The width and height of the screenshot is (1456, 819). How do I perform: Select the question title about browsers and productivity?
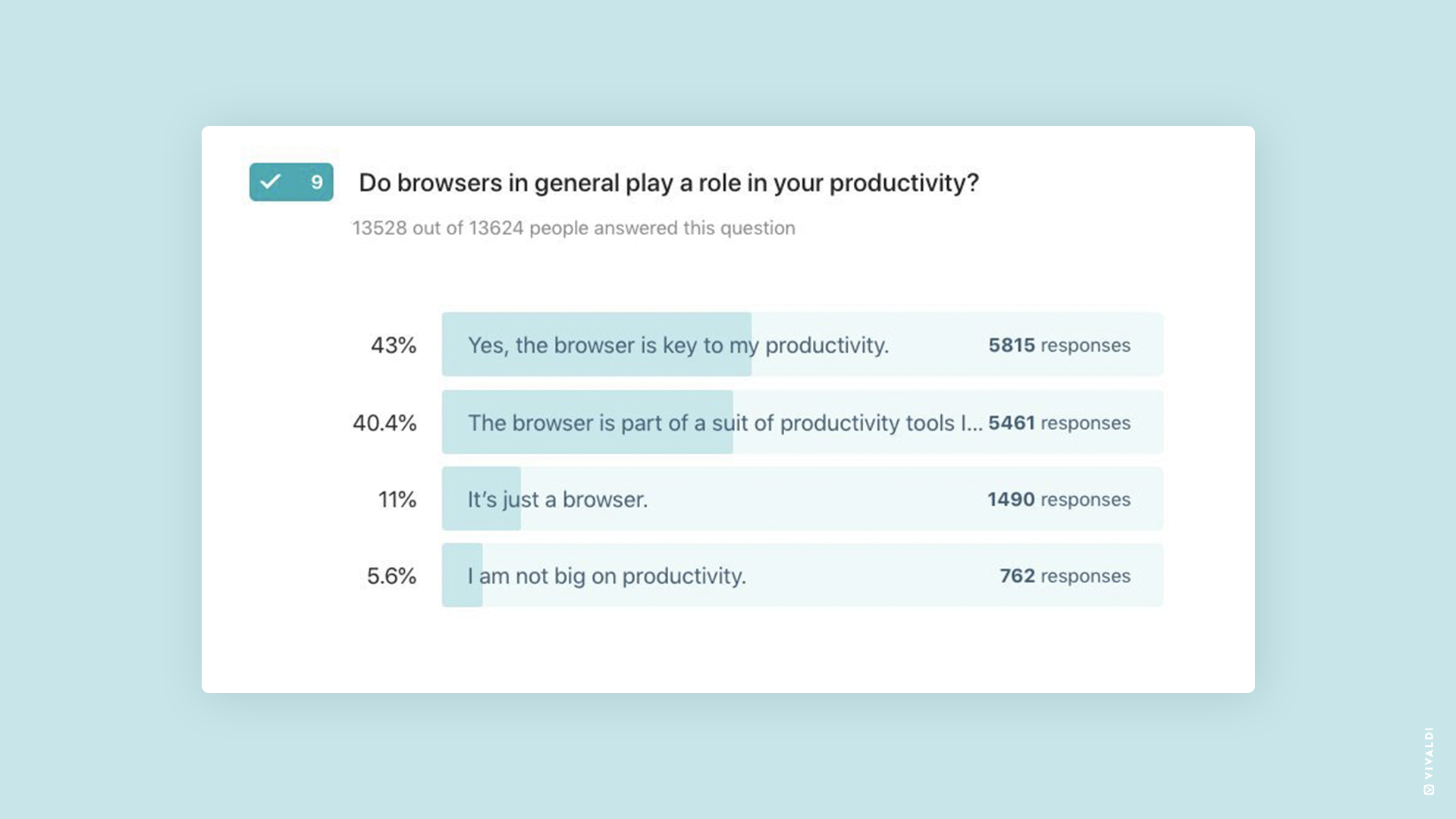[x=669, y=183]
